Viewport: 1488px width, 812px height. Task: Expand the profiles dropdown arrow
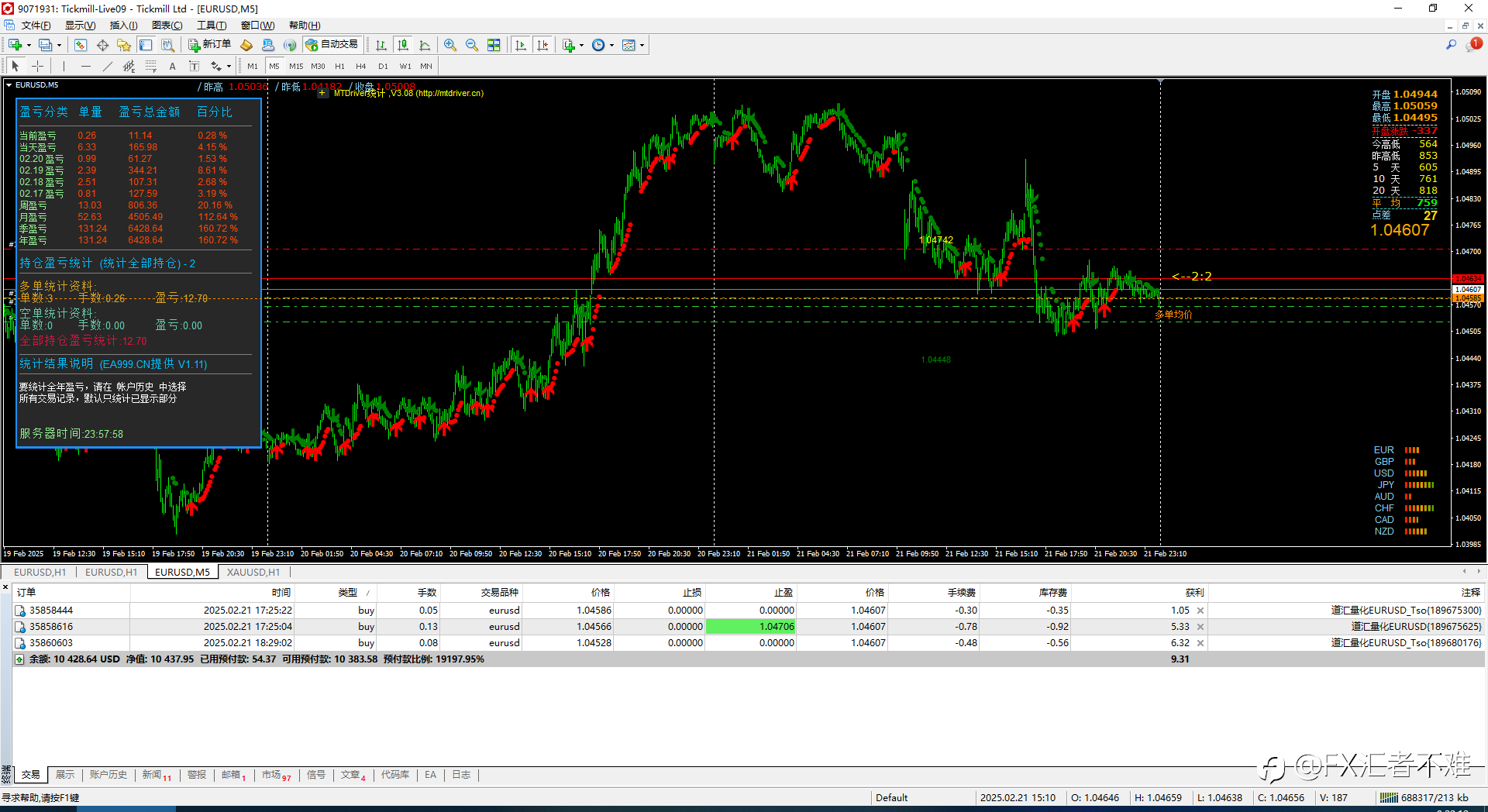(59, 45)
